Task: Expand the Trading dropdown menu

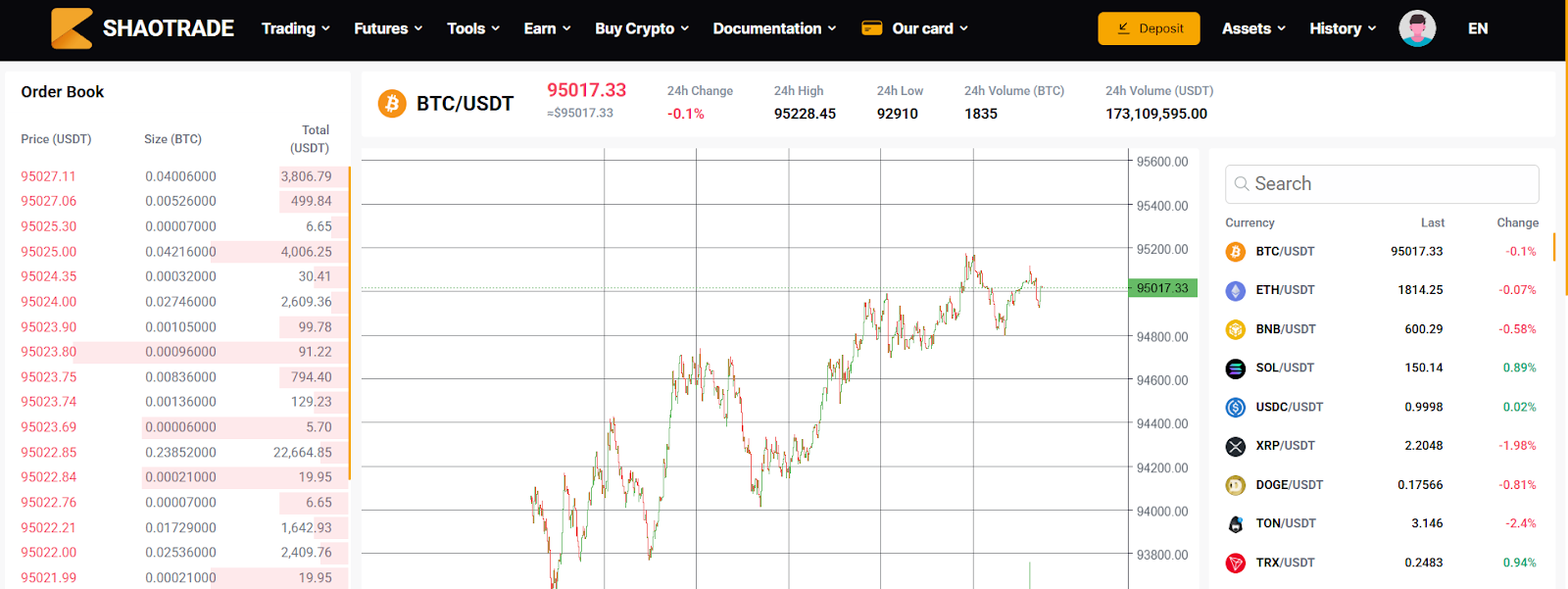Action: point(296,28)
